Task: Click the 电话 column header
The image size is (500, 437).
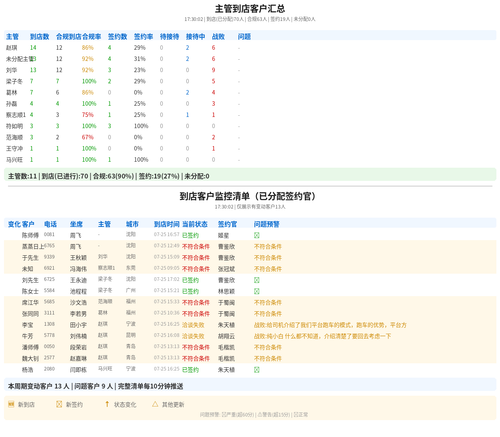Action: tap(50, 224)
